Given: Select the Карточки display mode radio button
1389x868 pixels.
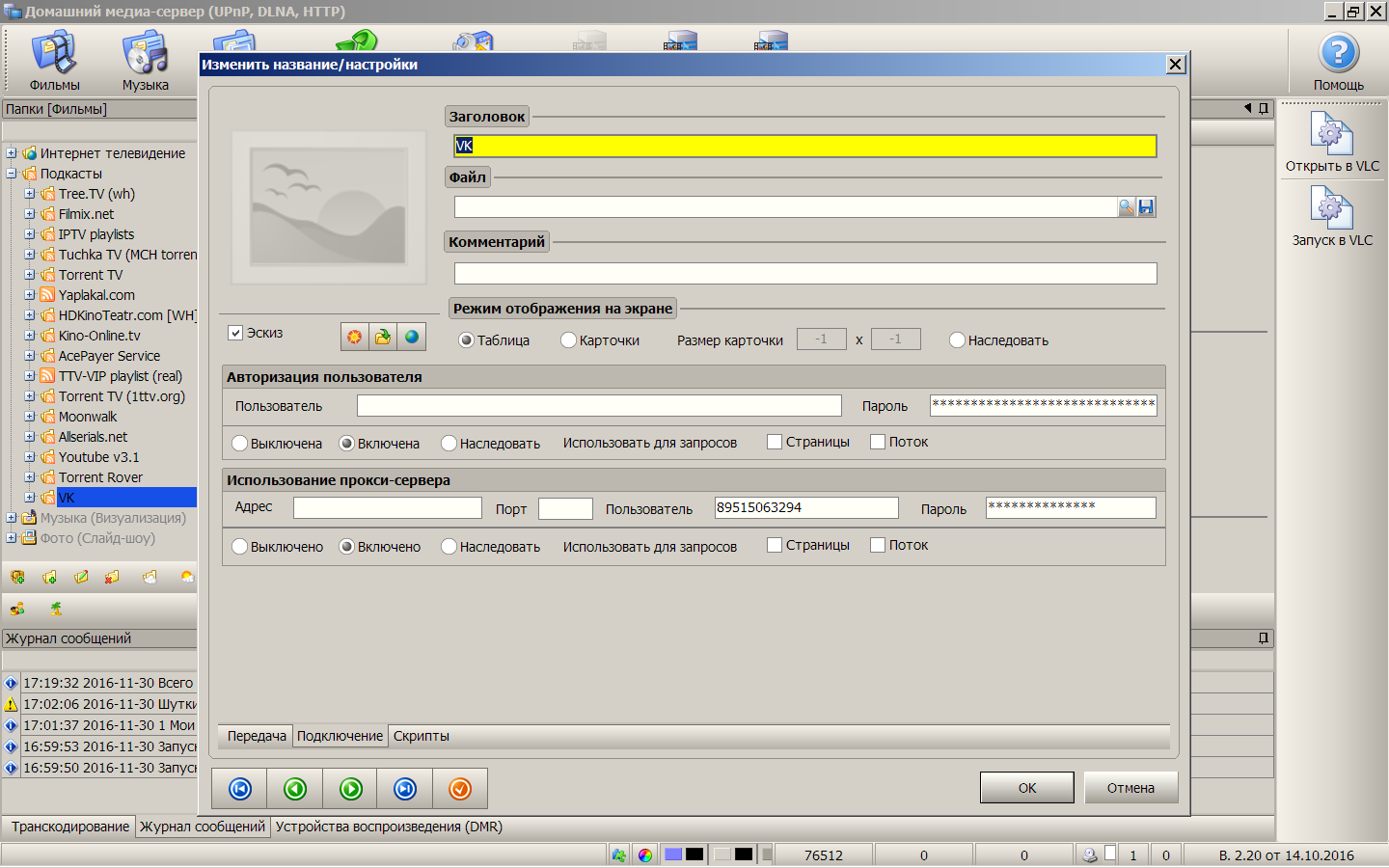Looking at the screenshot, I should pos(569,340).
